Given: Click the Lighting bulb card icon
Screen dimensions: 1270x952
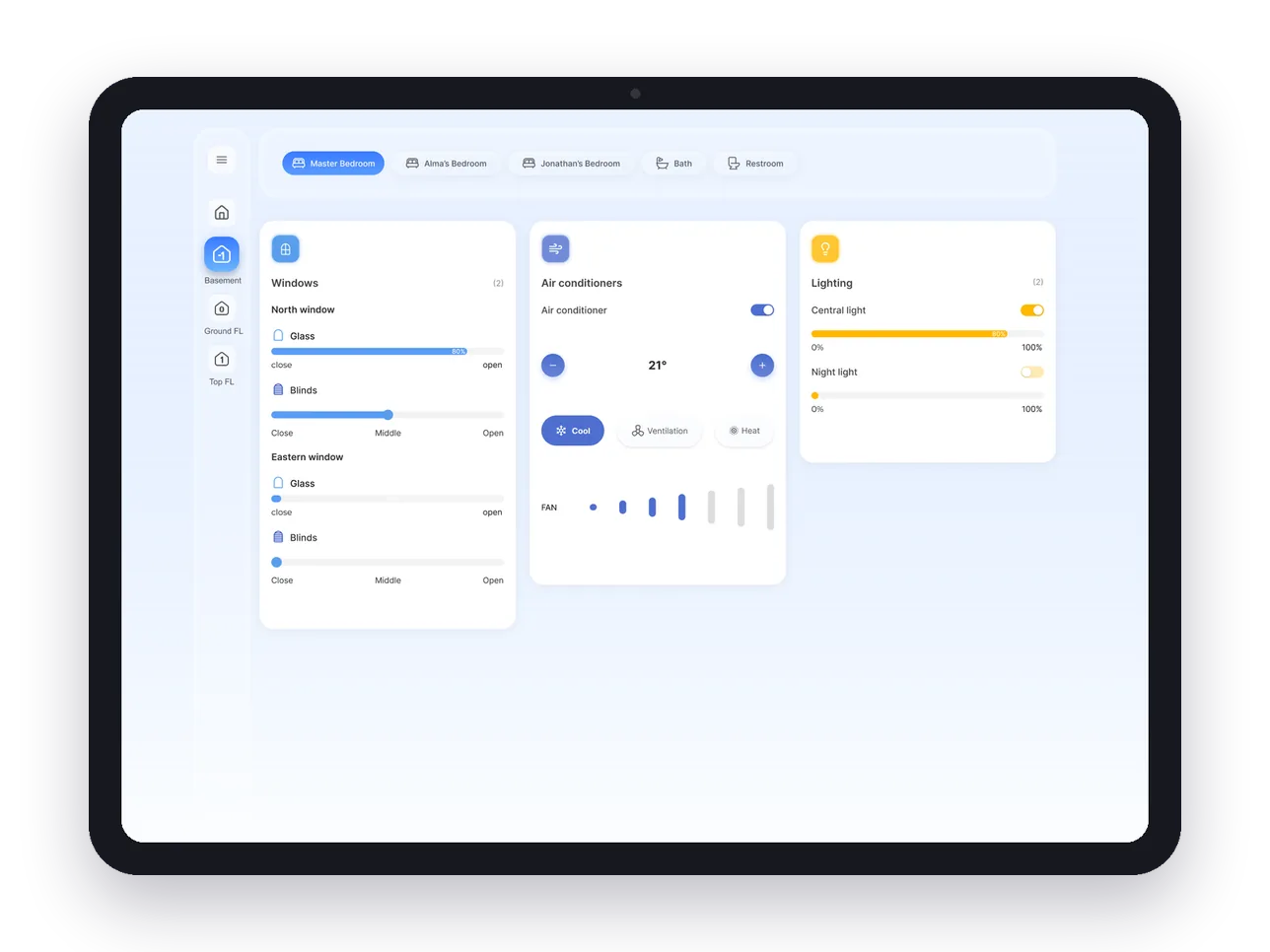Looking at the screenshot, I should [825, 249].
